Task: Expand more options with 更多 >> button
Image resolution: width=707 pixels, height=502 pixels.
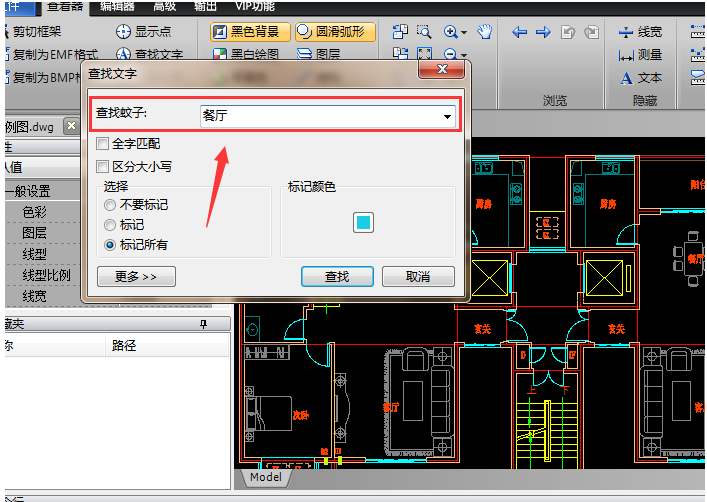Action: pyautogui.click(x=137, y=276)
